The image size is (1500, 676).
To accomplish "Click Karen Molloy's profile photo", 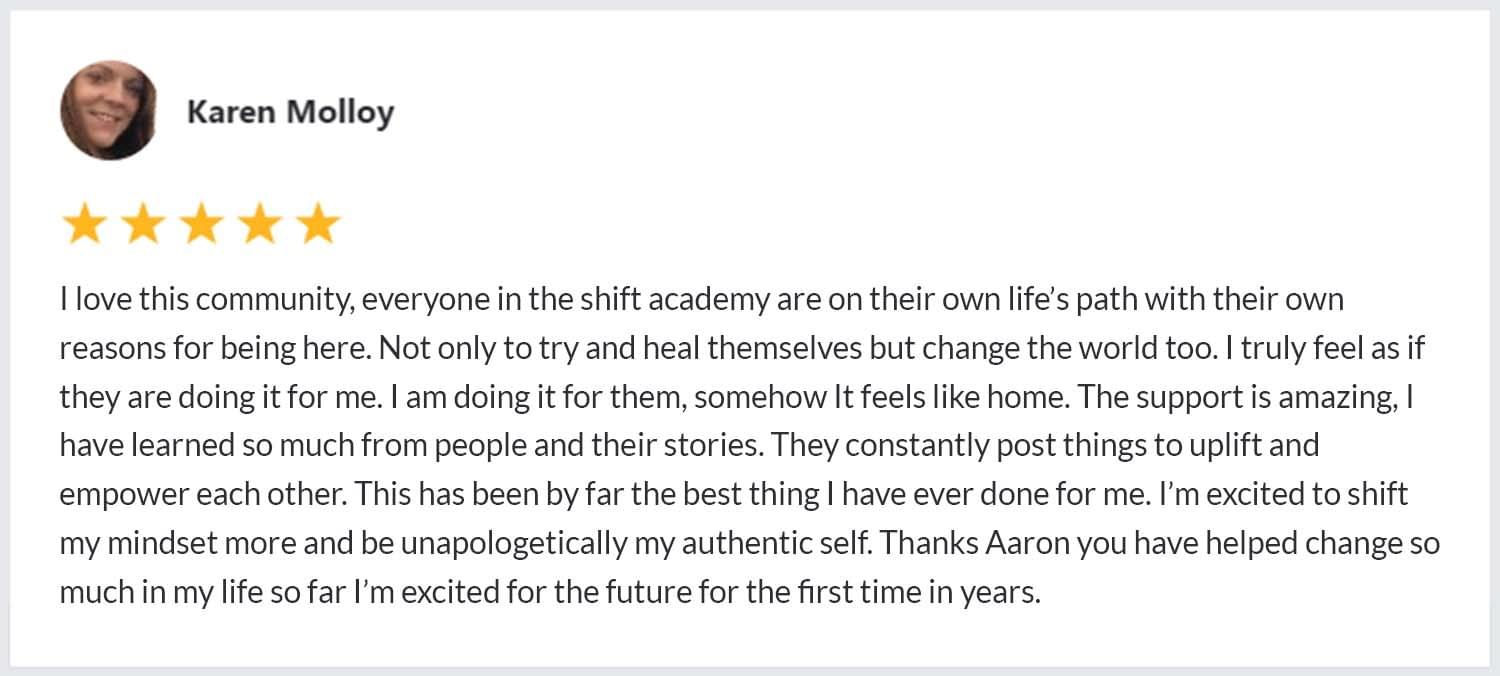I will 108,111.
